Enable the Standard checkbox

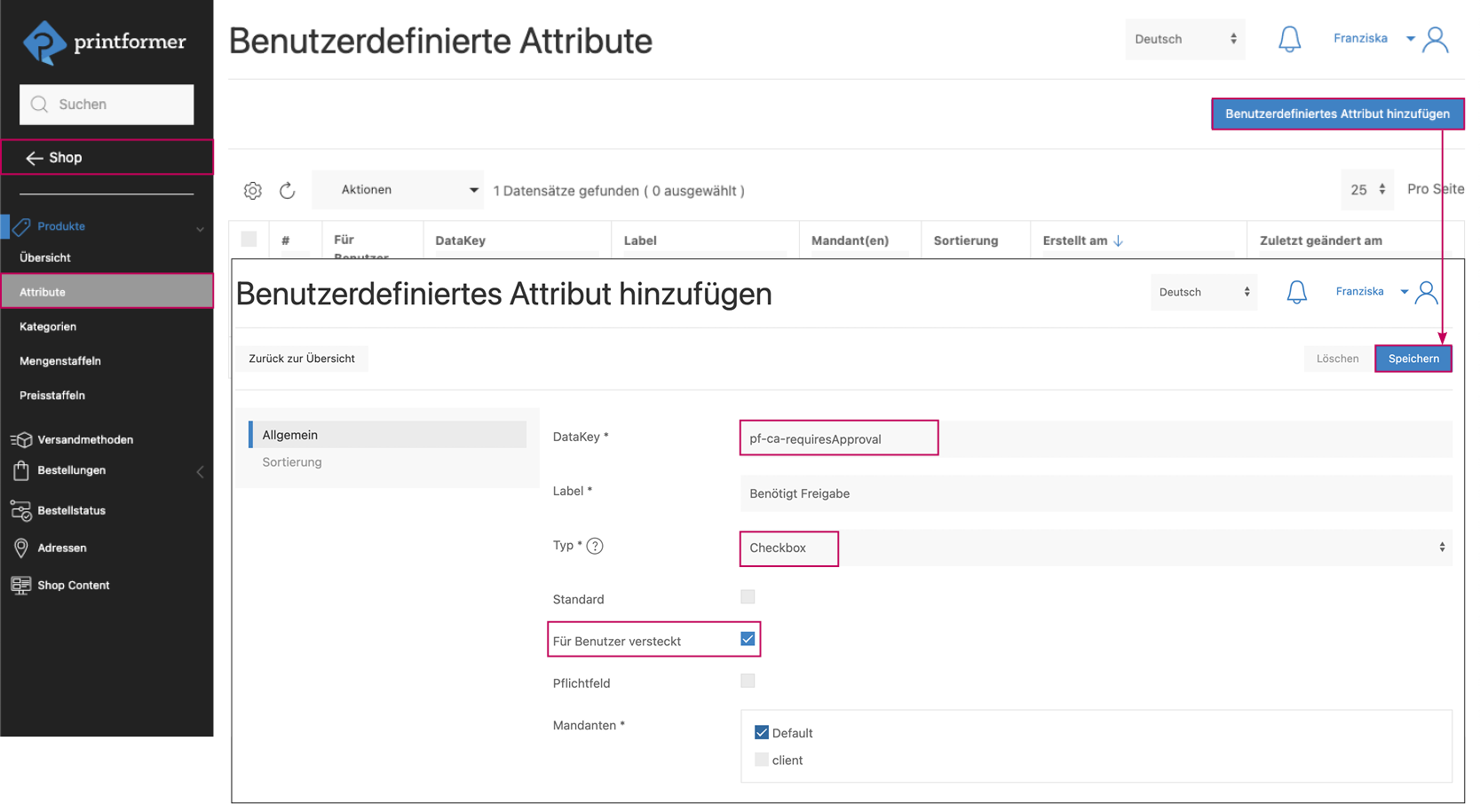(748, 596)
